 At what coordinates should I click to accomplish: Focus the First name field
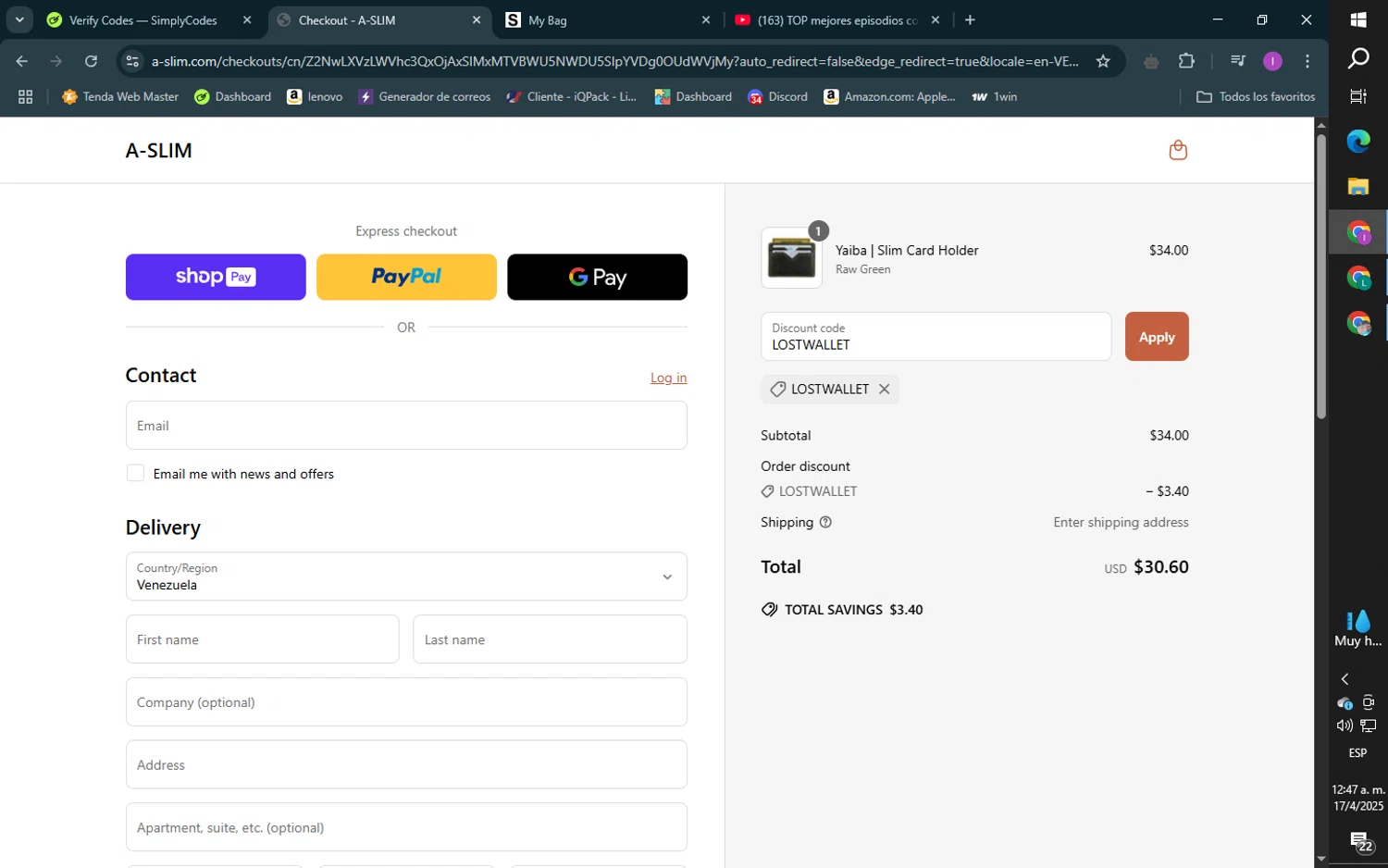[x=262, y=639]
